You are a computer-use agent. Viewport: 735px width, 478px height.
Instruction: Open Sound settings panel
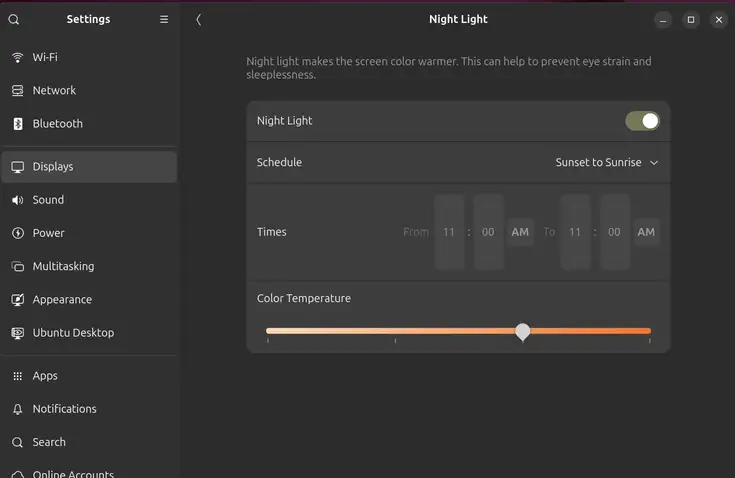click(x=89, y=200)
